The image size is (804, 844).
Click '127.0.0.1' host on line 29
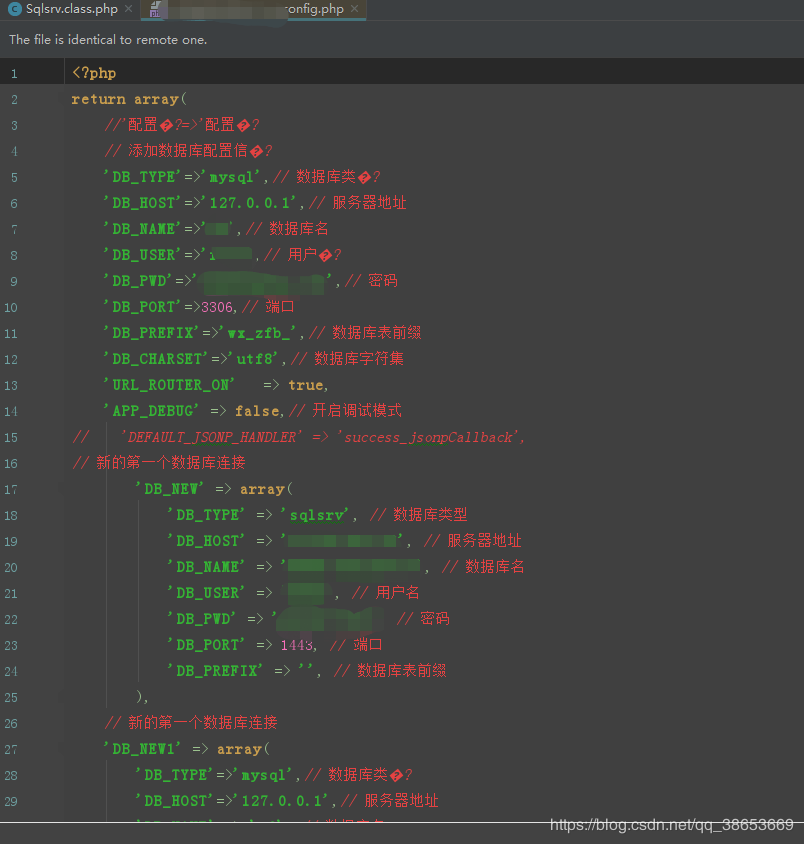pos(281,801)
